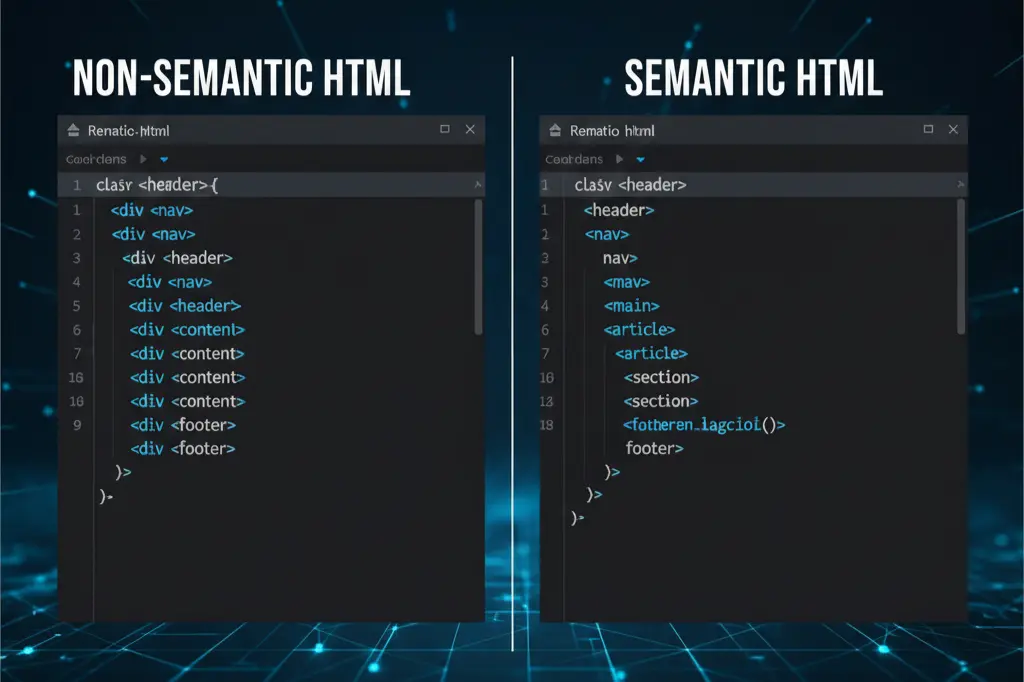
Task: Select the maximize icon in the right editor
Action: [930, 130]
